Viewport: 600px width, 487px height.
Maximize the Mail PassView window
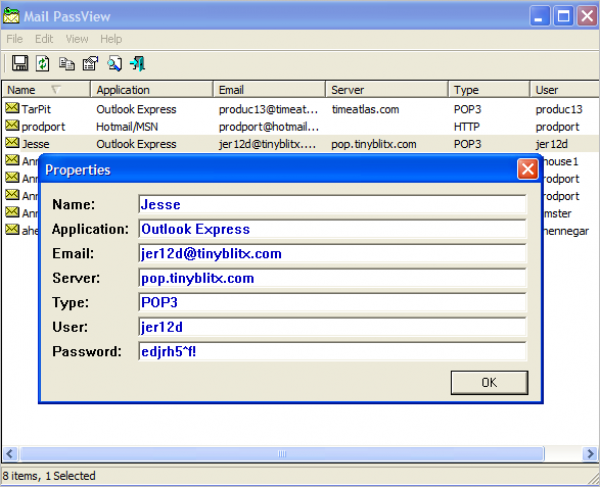tap(563, 16)
